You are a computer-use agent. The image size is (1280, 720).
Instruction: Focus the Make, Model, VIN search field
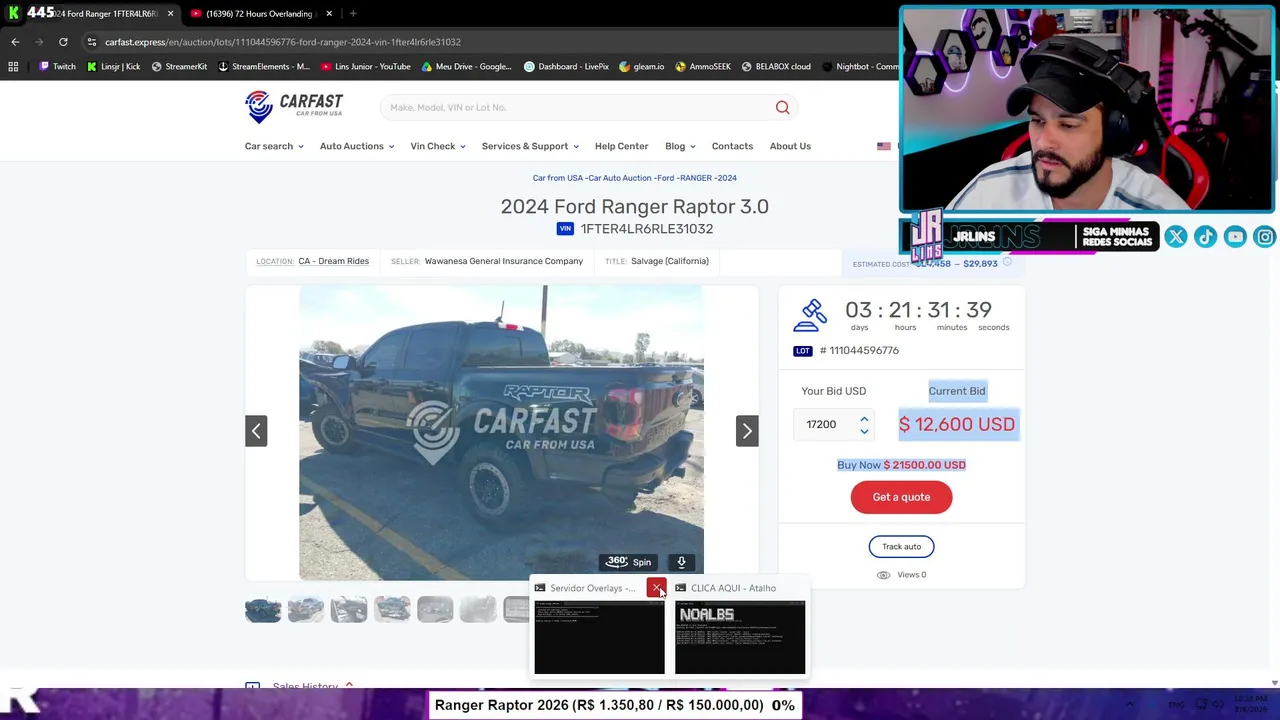point(575,108)
